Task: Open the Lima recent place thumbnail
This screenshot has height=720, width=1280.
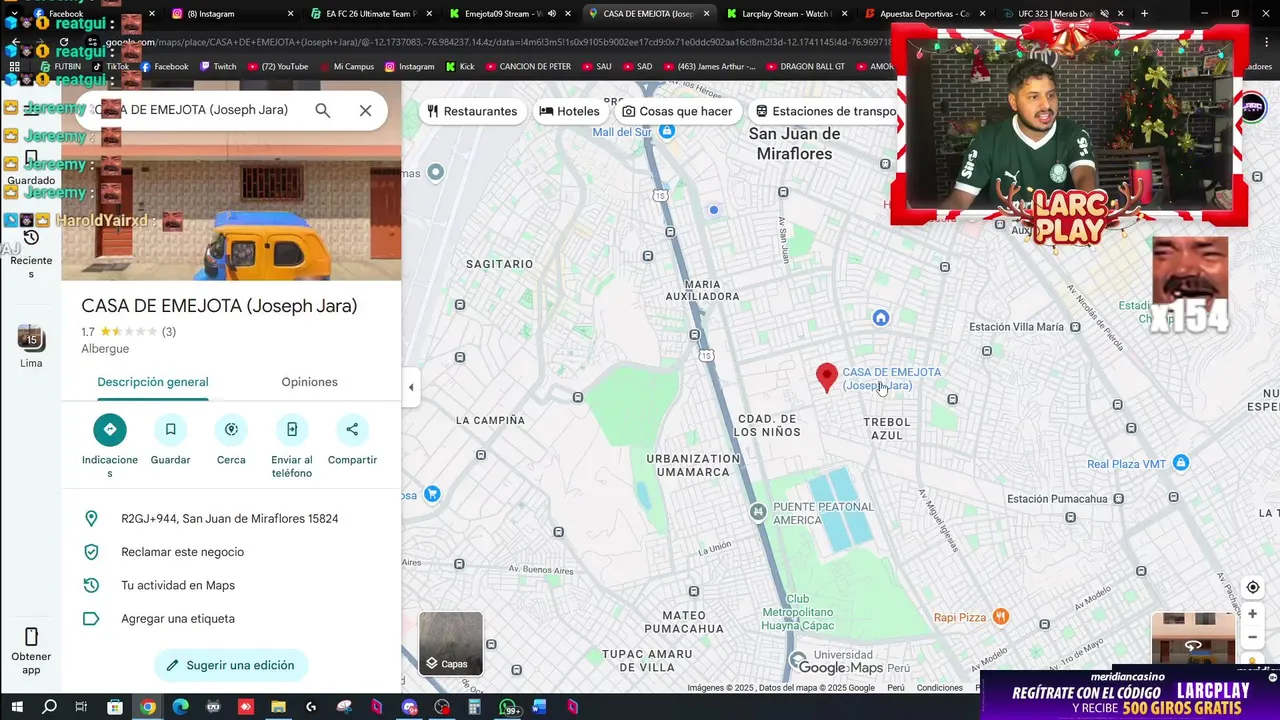Action: click(31, 338)
